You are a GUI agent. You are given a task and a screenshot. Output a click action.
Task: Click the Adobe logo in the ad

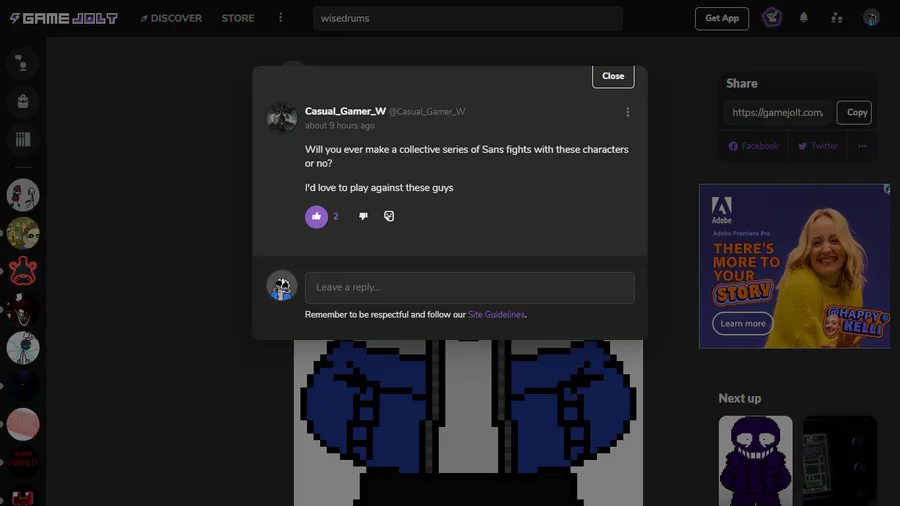[721, 210]
